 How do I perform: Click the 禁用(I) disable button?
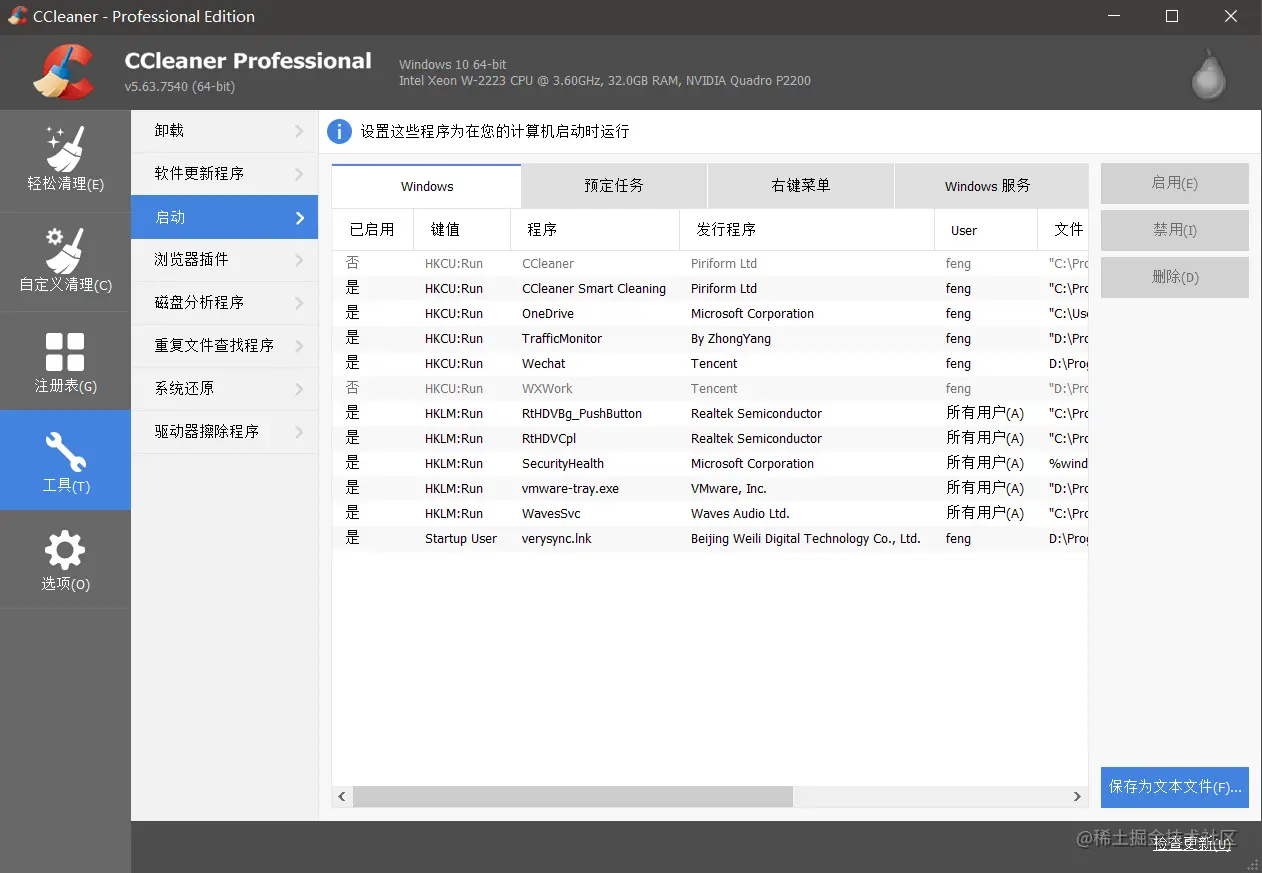pos(1175,230)
